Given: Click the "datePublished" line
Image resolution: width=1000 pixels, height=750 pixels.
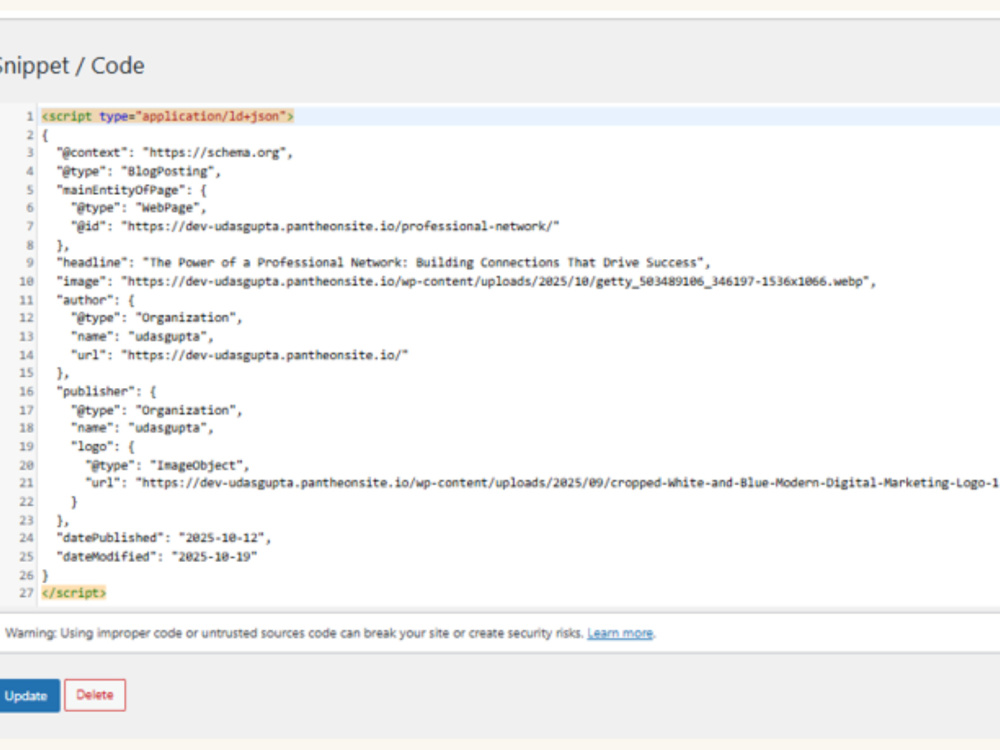Looking at the screenshot, I should [x=164, y=538].
